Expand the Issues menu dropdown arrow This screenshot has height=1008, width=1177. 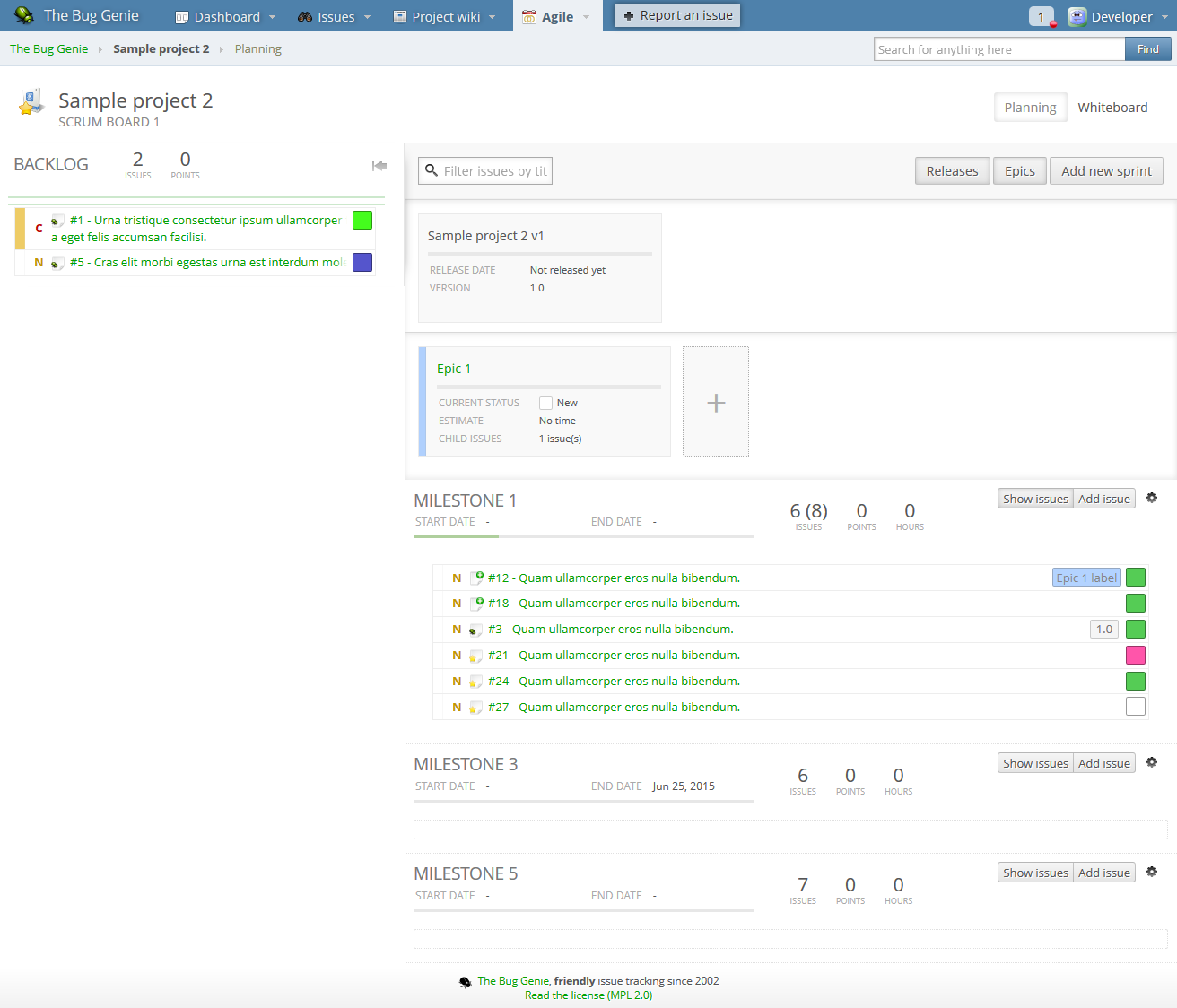point(368,17)
